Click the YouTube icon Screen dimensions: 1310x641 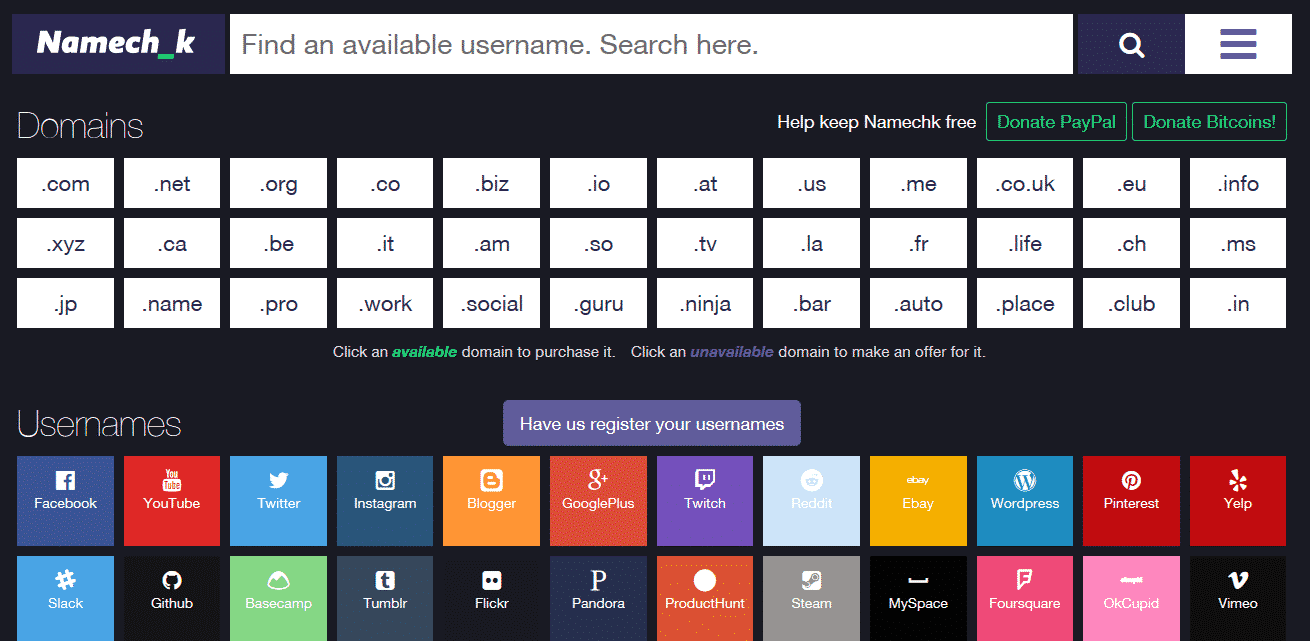[x=171, y=500]
